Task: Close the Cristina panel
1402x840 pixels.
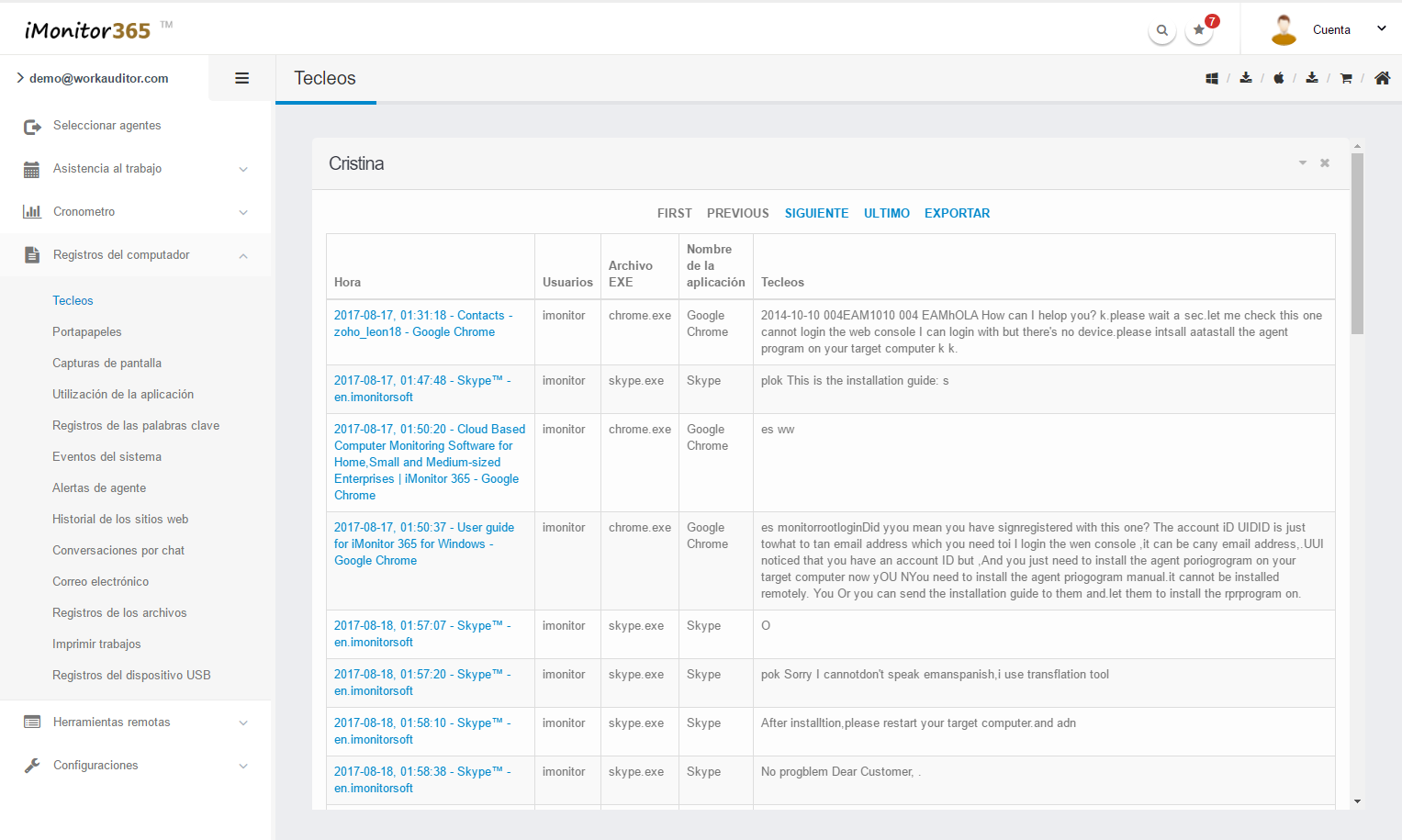Action: click(x=1325, y=163)
